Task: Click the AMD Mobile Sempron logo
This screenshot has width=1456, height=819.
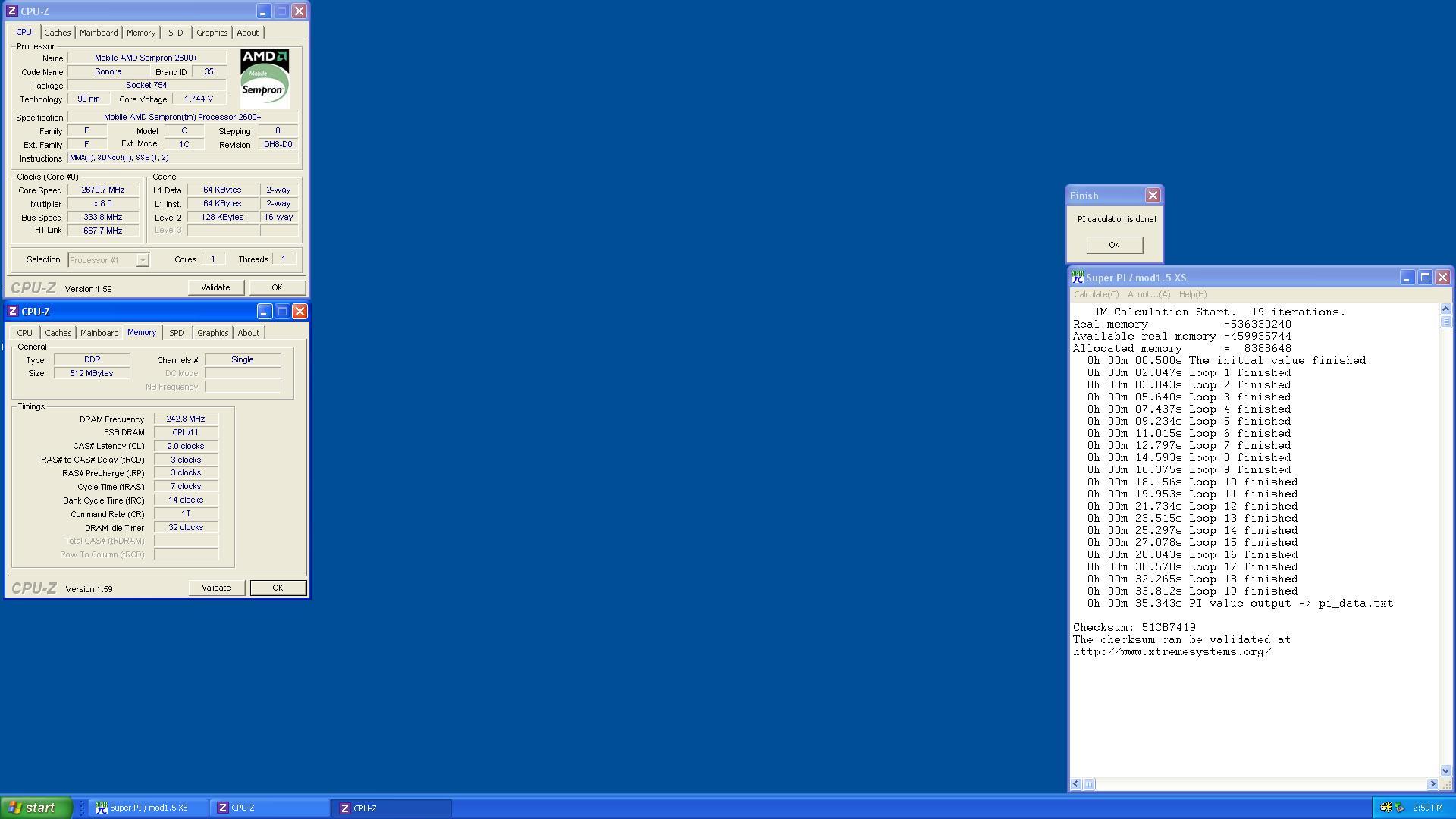Action: point(265,78)
